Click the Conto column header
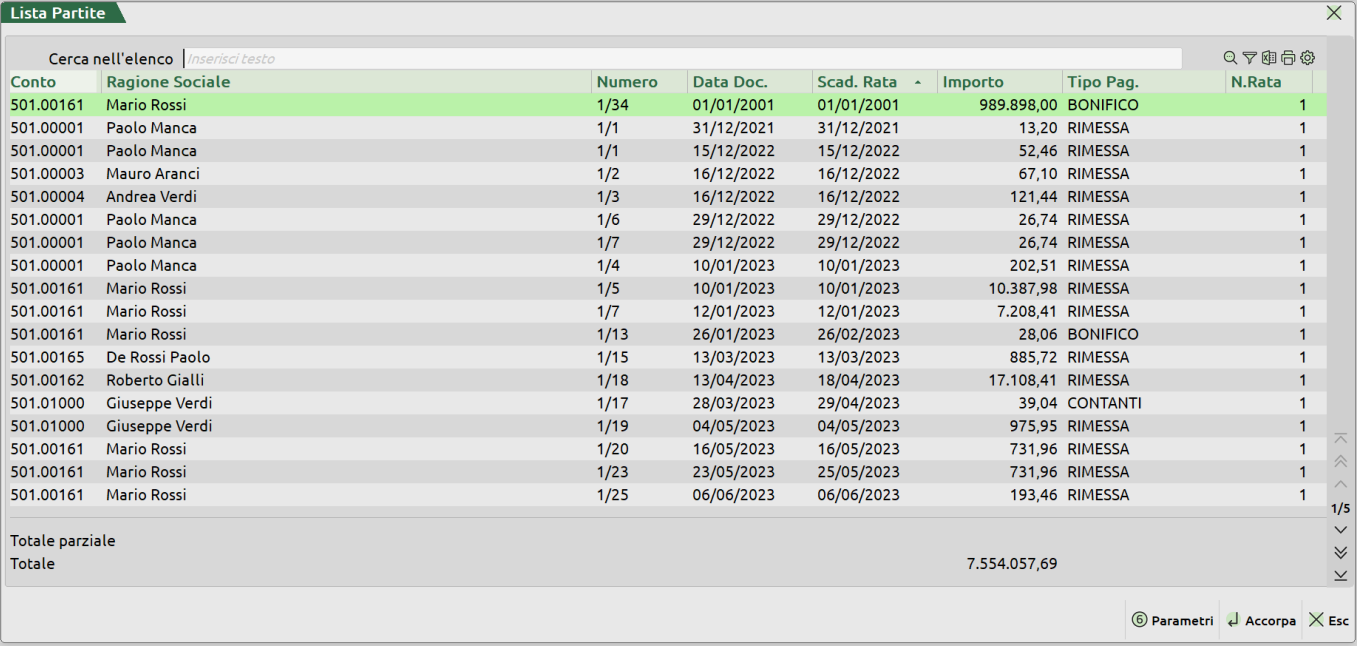1357x648 pixels. point(34,82)
